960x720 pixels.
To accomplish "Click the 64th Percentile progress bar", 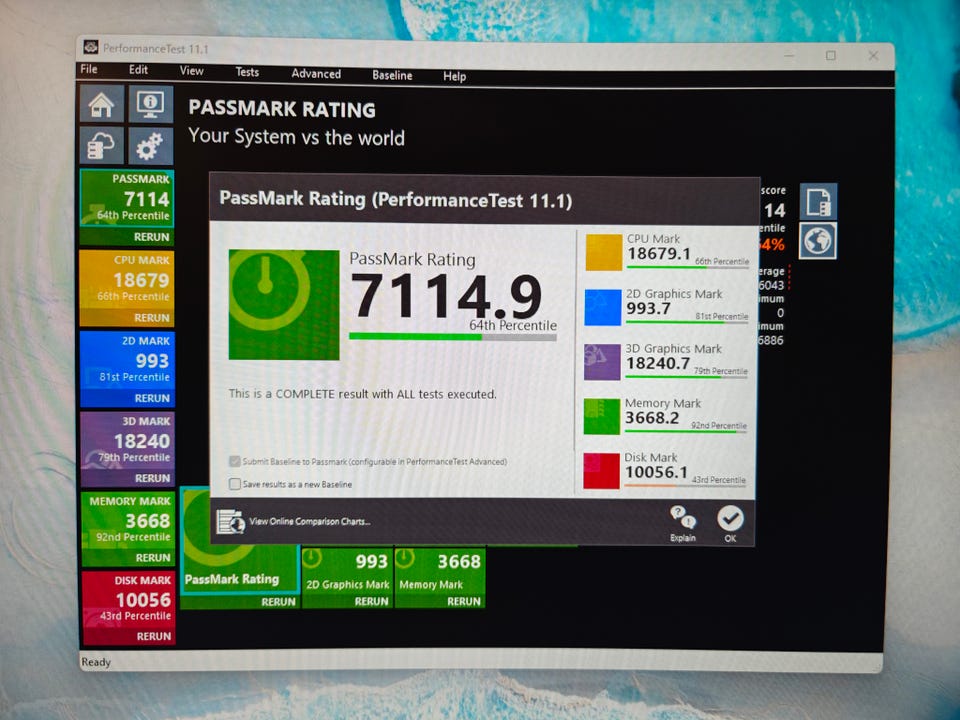I will (x=452, y=337).
